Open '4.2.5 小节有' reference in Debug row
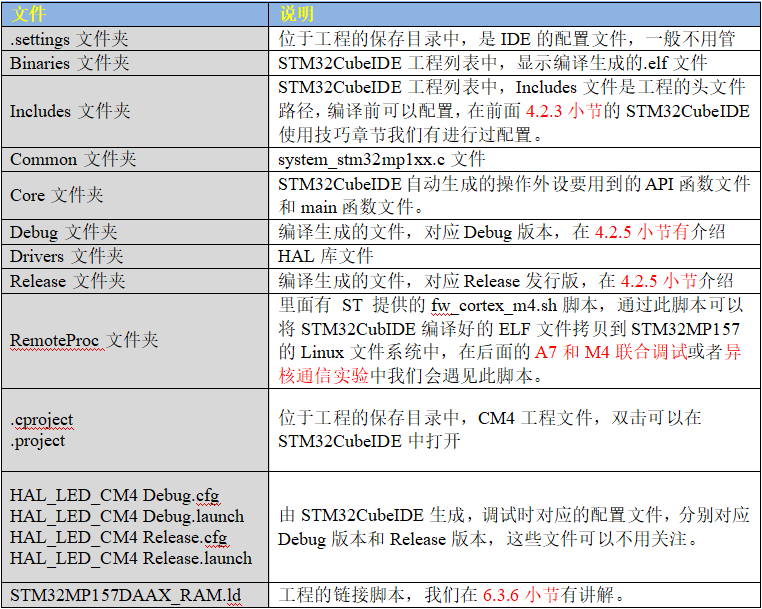The height and width of the screenshot is (609, 762). [642, 232]
